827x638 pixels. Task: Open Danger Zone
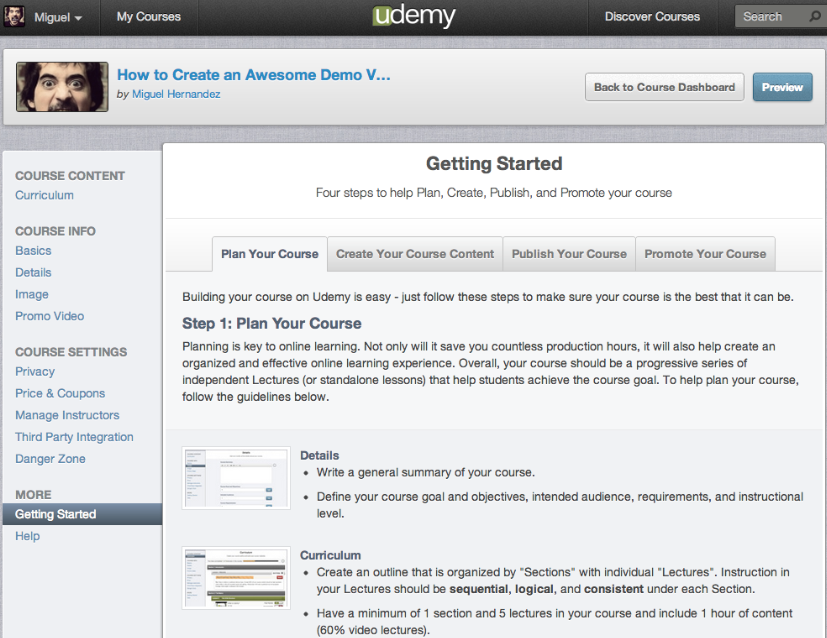(50, 459)
